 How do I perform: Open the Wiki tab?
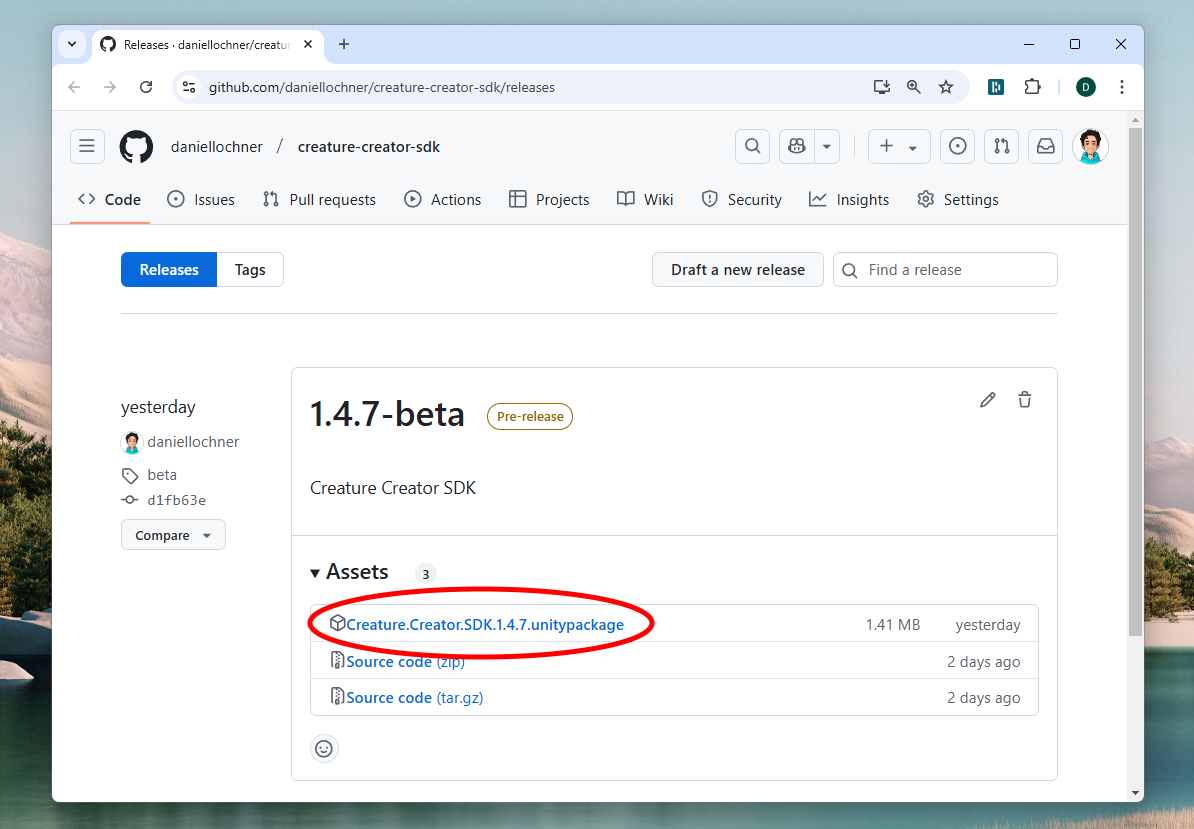click(x=645, y=199)
